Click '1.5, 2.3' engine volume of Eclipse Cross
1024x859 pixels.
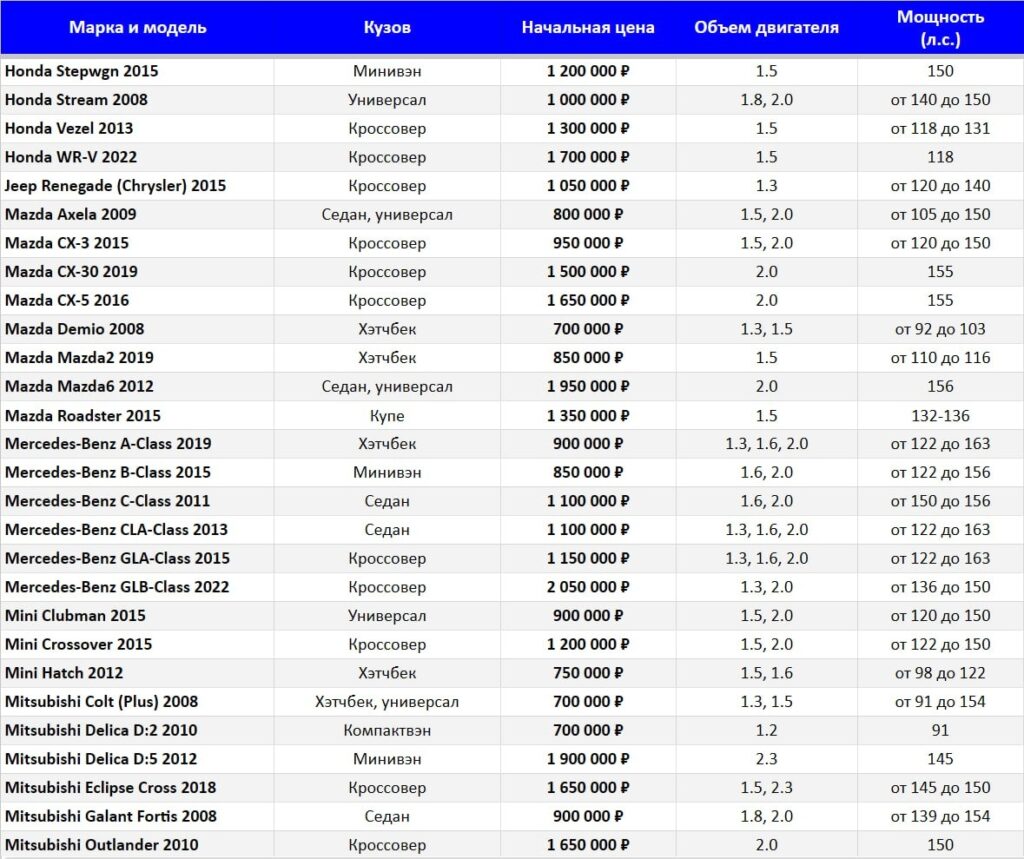(767, 788)
